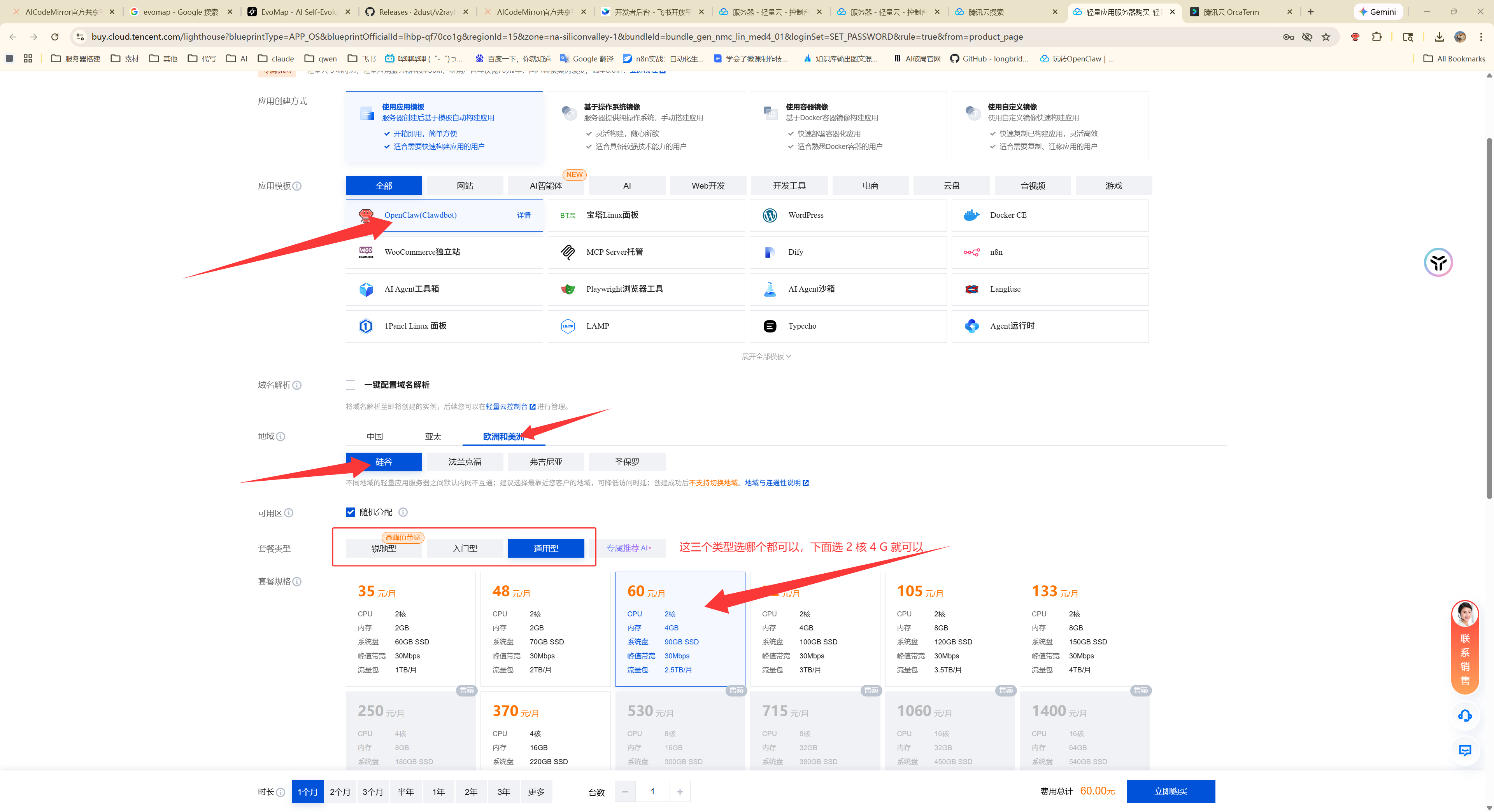Open the 轻量云控制台 link
This screenshot has width=1494, height=812.
(510, 407)
